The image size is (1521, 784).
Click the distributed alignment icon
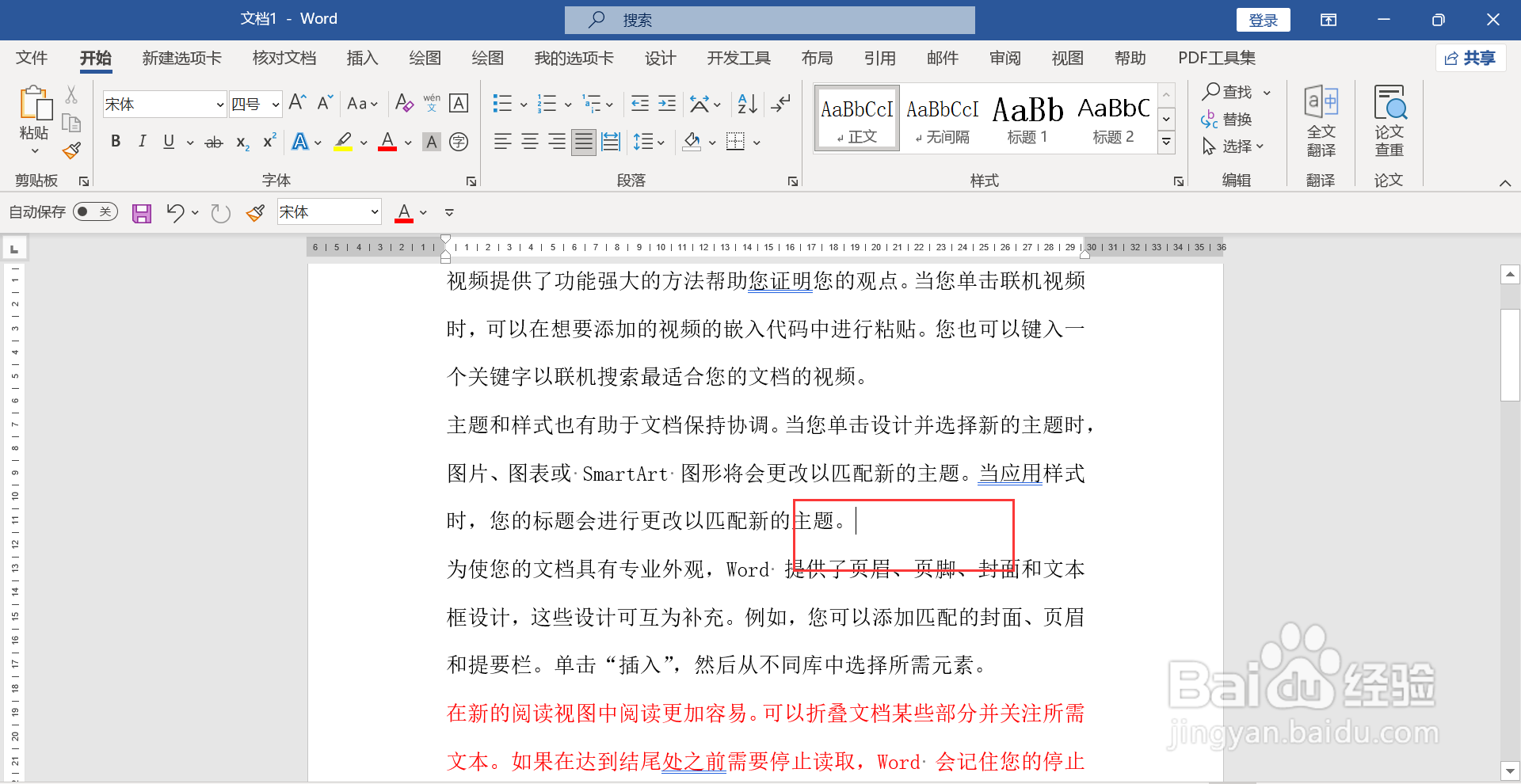tap(611, 142)
